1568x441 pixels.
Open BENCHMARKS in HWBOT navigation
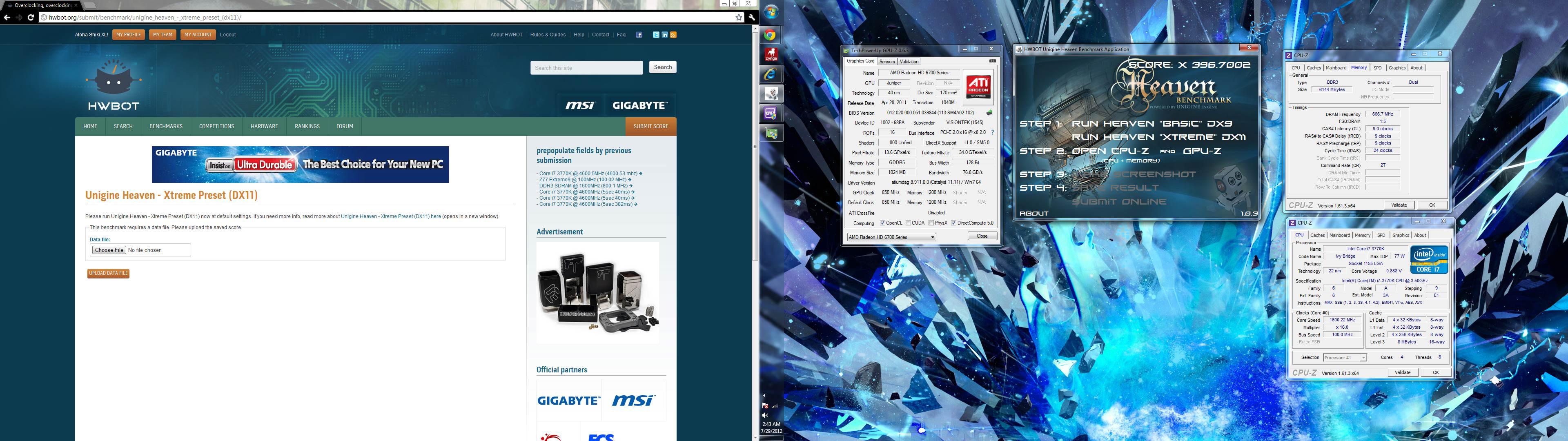click(x=166, y=126)
